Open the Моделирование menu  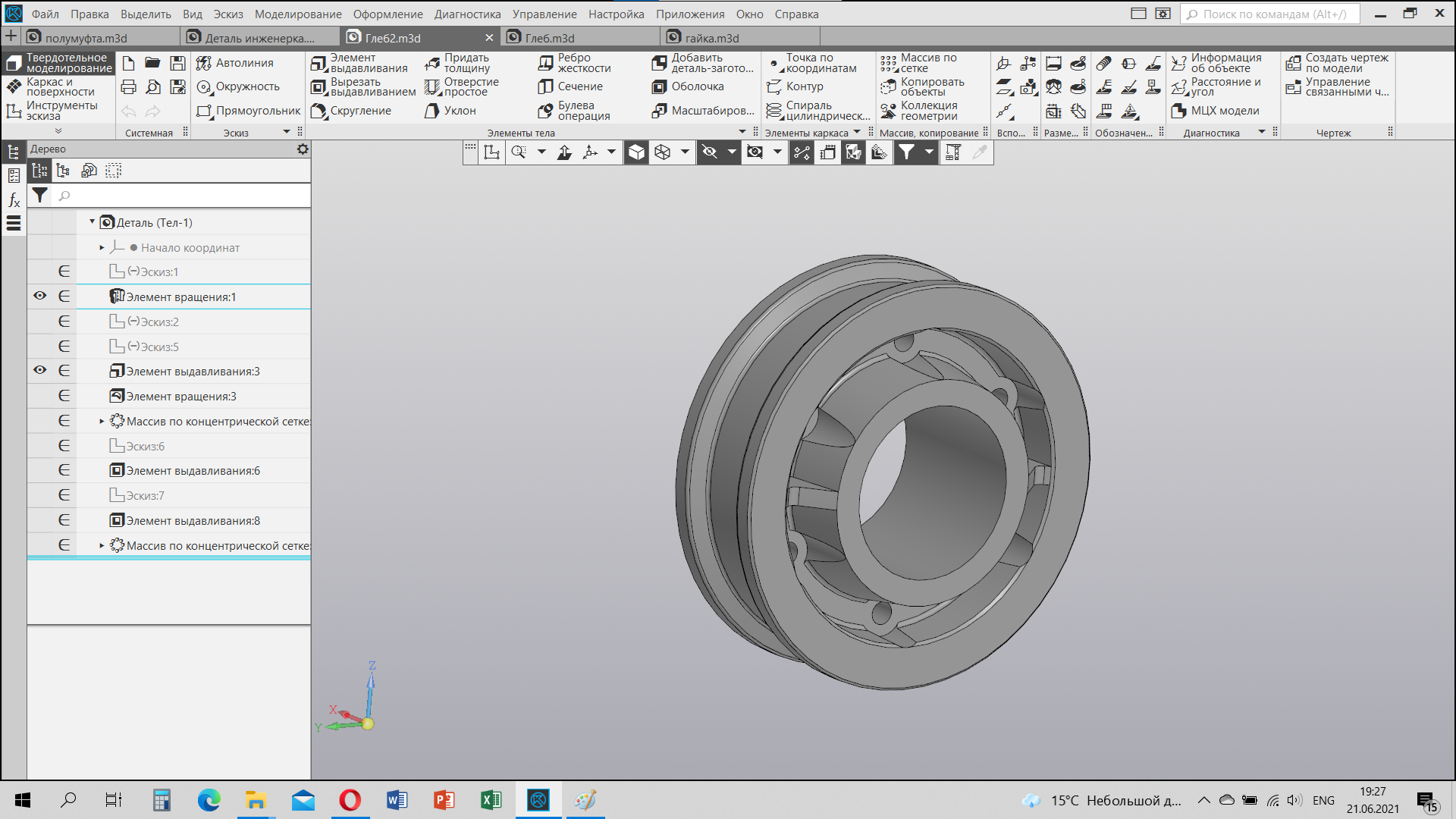298,14
